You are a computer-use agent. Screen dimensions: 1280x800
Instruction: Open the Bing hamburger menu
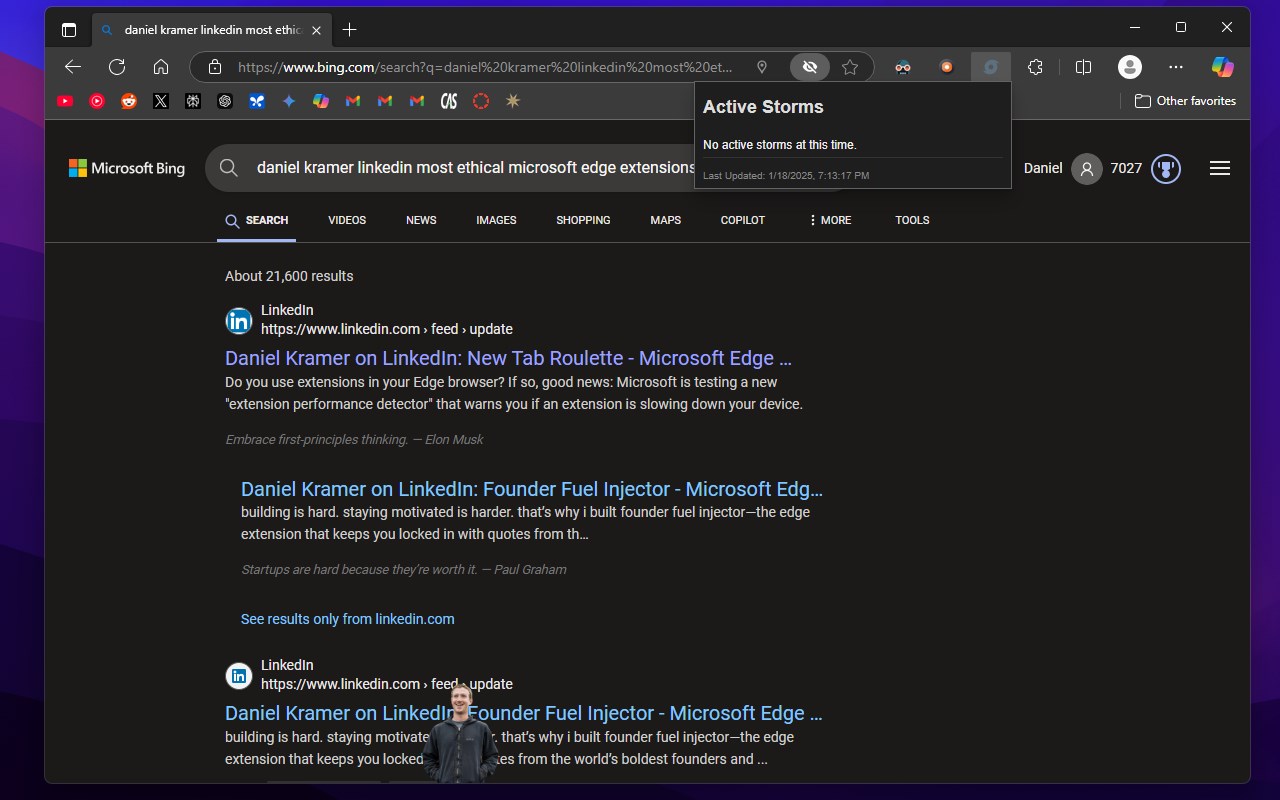(1220, 168)
